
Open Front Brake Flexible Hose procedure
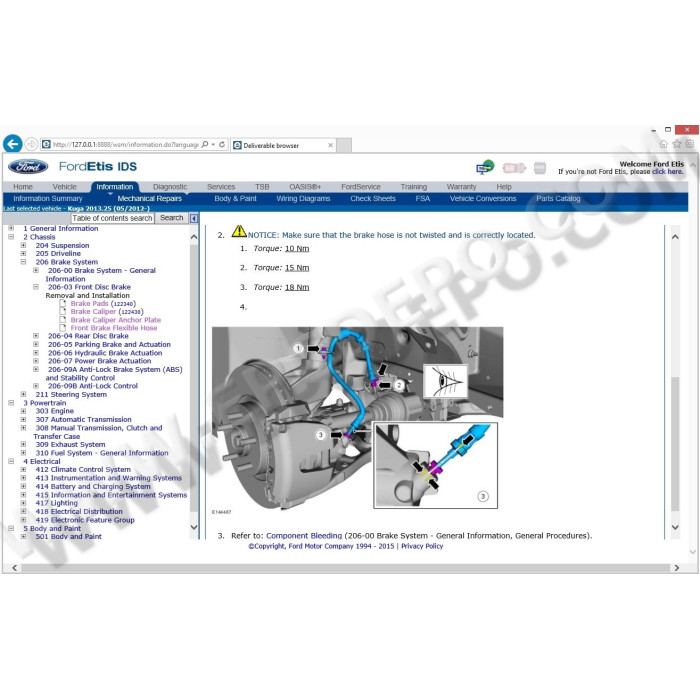[x=114, y=328]
